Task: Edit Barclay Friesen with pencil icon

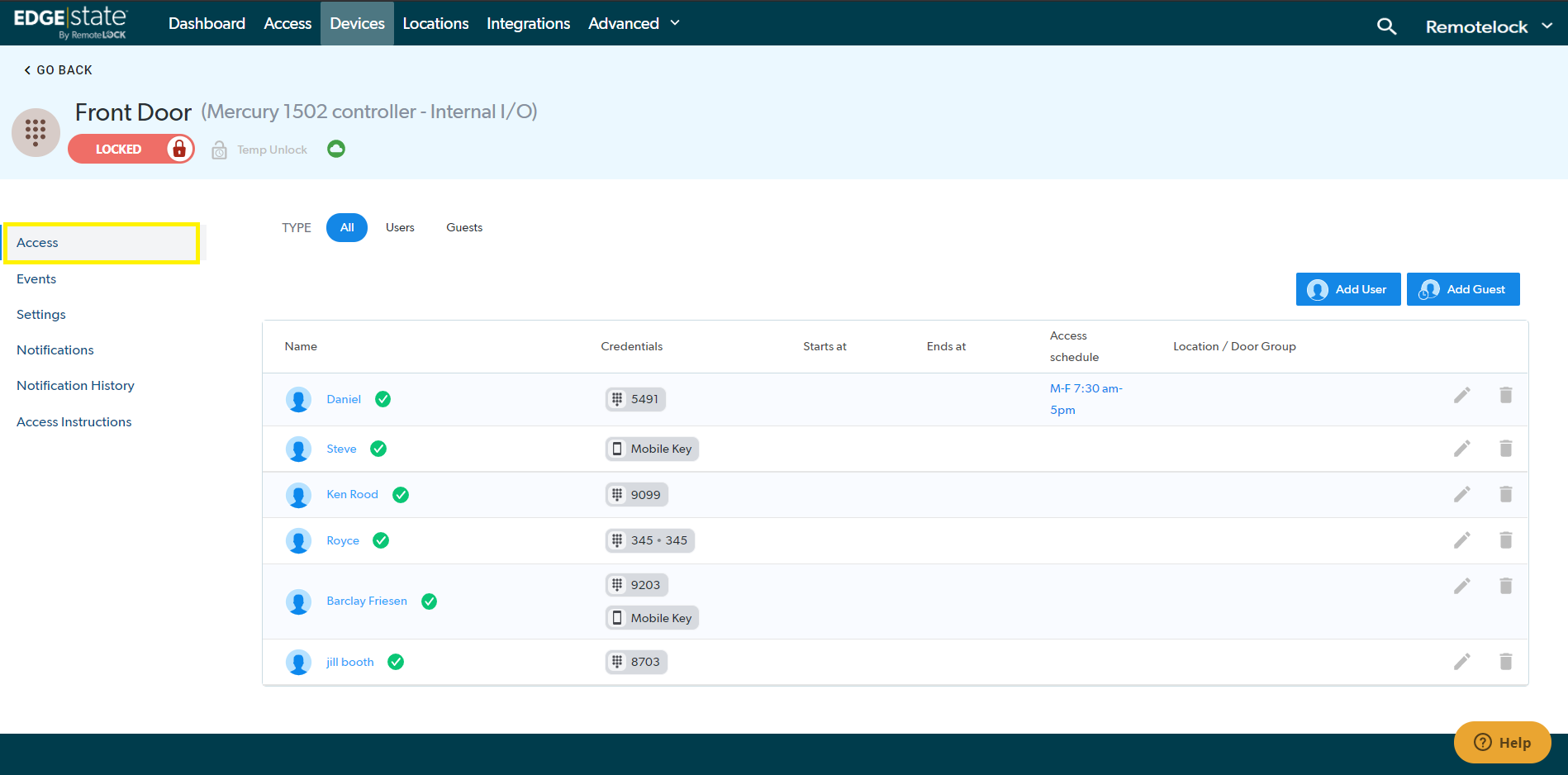Action: pos(1461,586)
